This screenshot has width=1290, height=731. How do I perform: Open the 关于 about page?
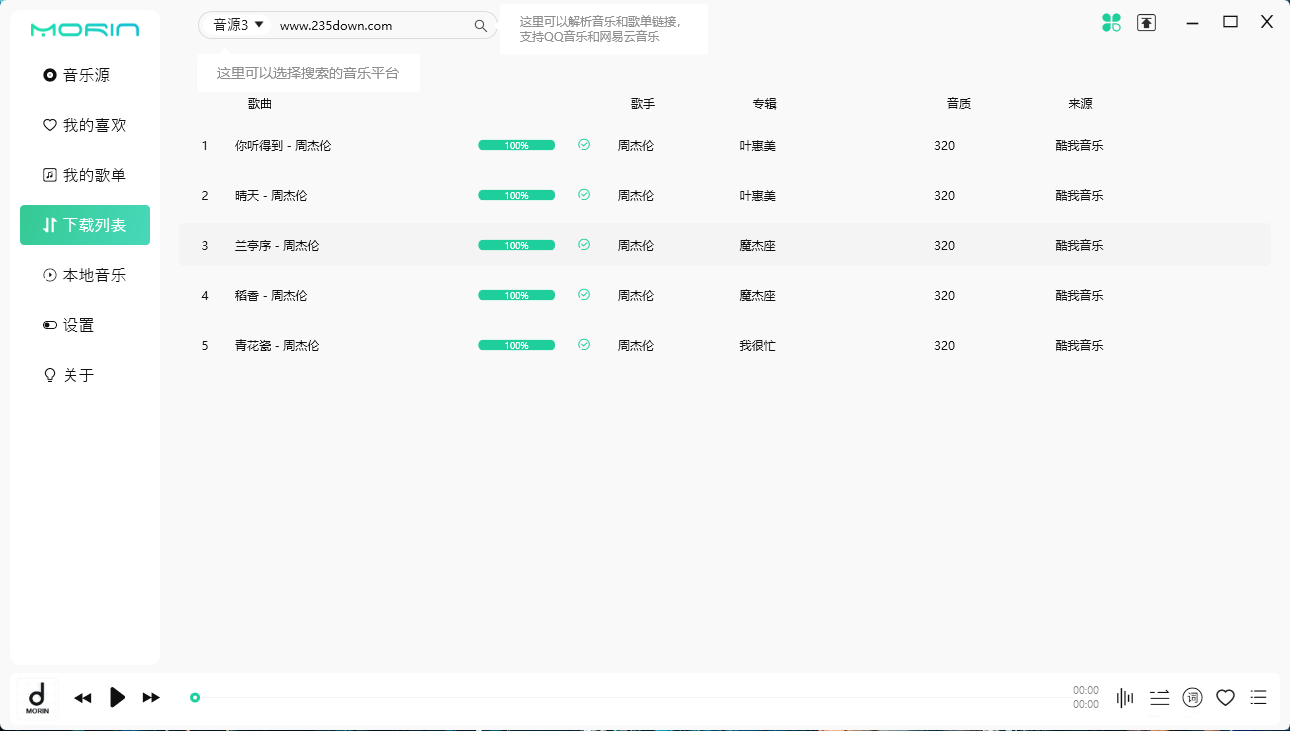tap(85, 375)
